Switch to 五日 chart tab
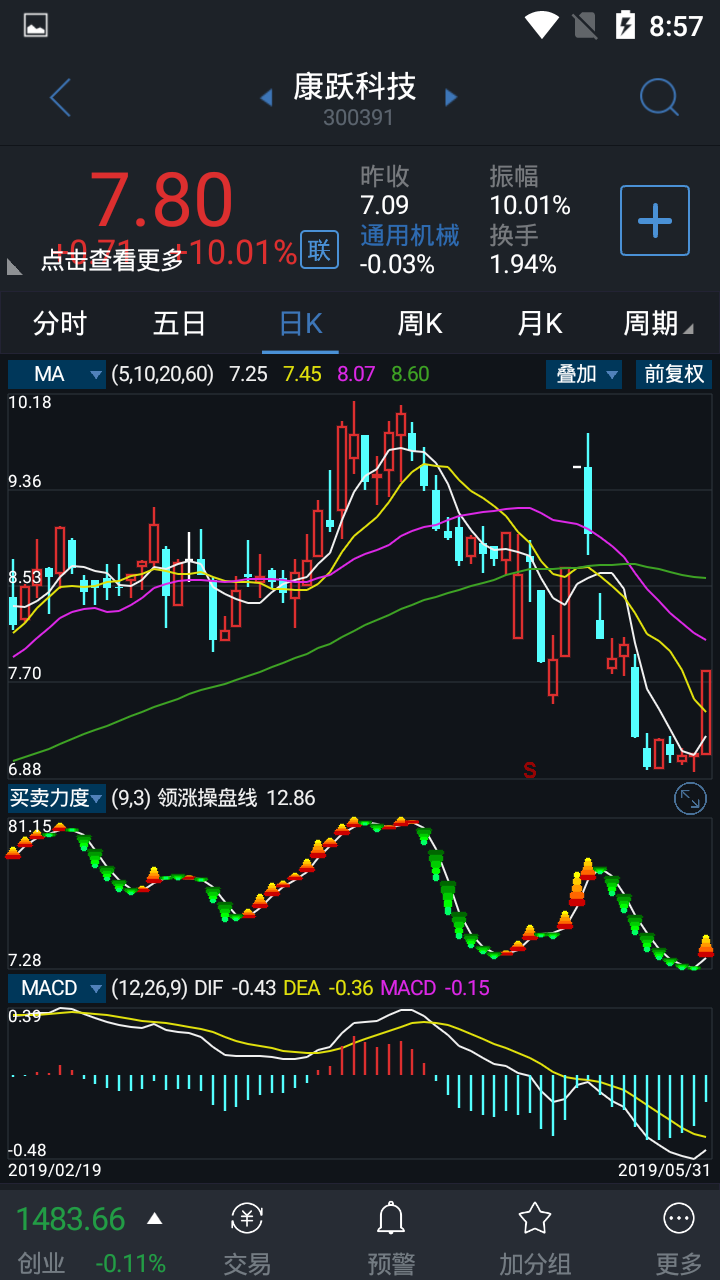The height and width of the screenshot is (1280, 720). (180, 323)
